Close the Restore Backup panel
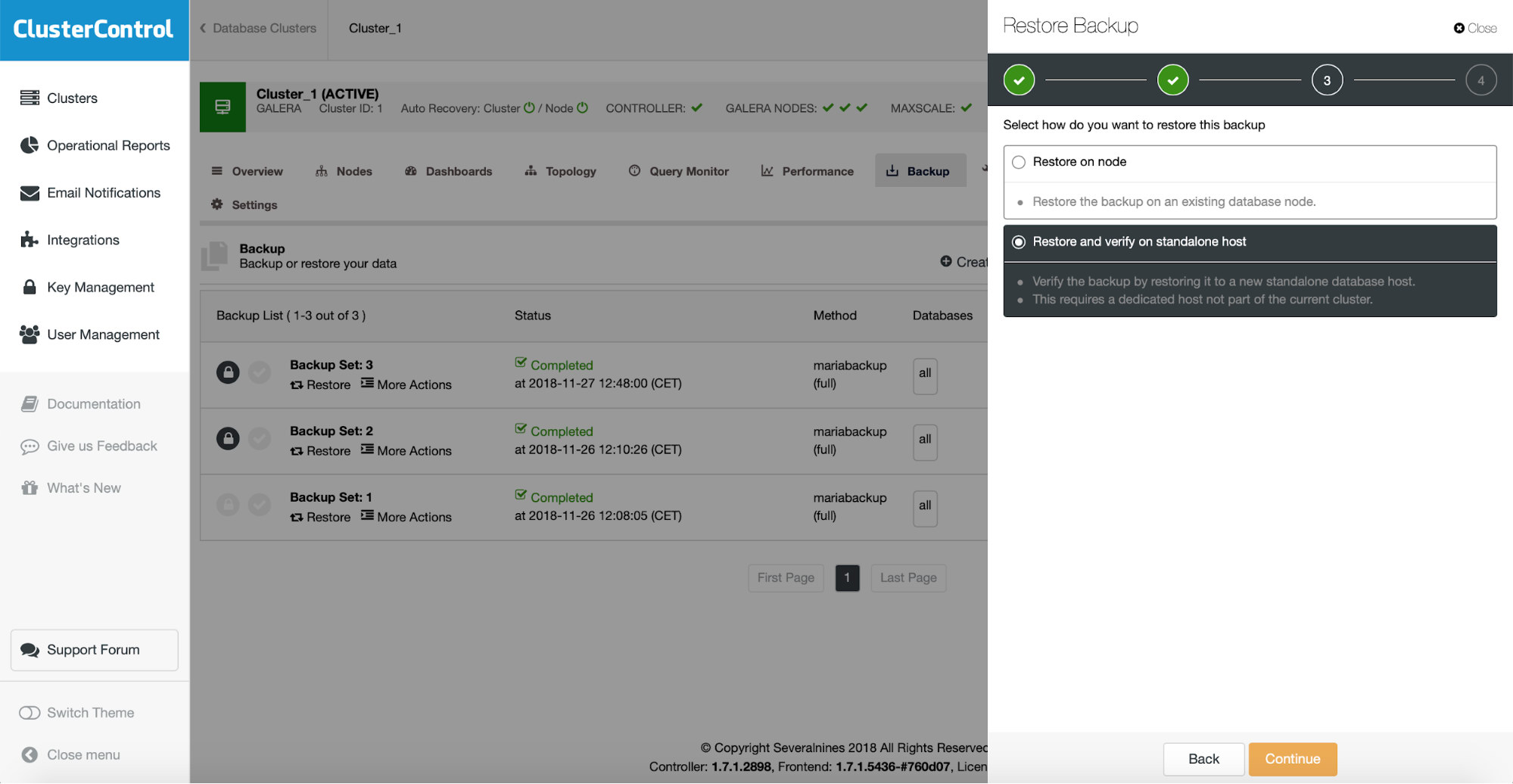The width and height of the screenshot is (1513, 784). pos(1475,28)
